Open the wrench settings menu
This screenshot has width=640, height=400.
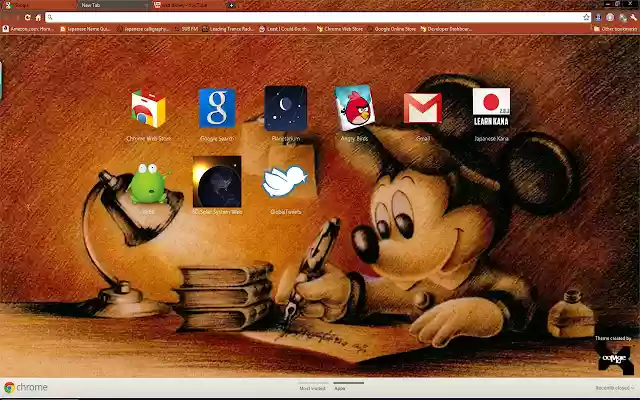tap(633, 17)
